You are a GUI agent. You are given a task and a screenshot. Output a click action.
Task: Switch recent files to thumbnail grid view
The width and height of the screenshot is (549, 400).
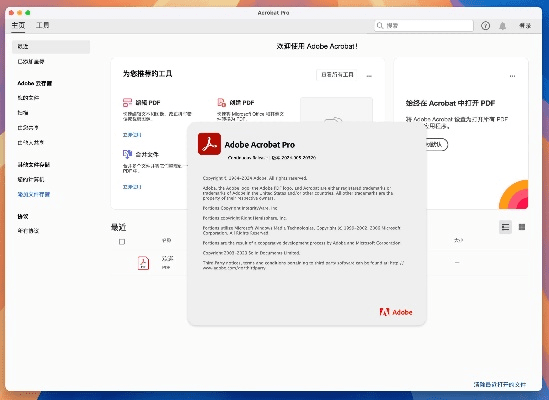click(x=522, y=227)
